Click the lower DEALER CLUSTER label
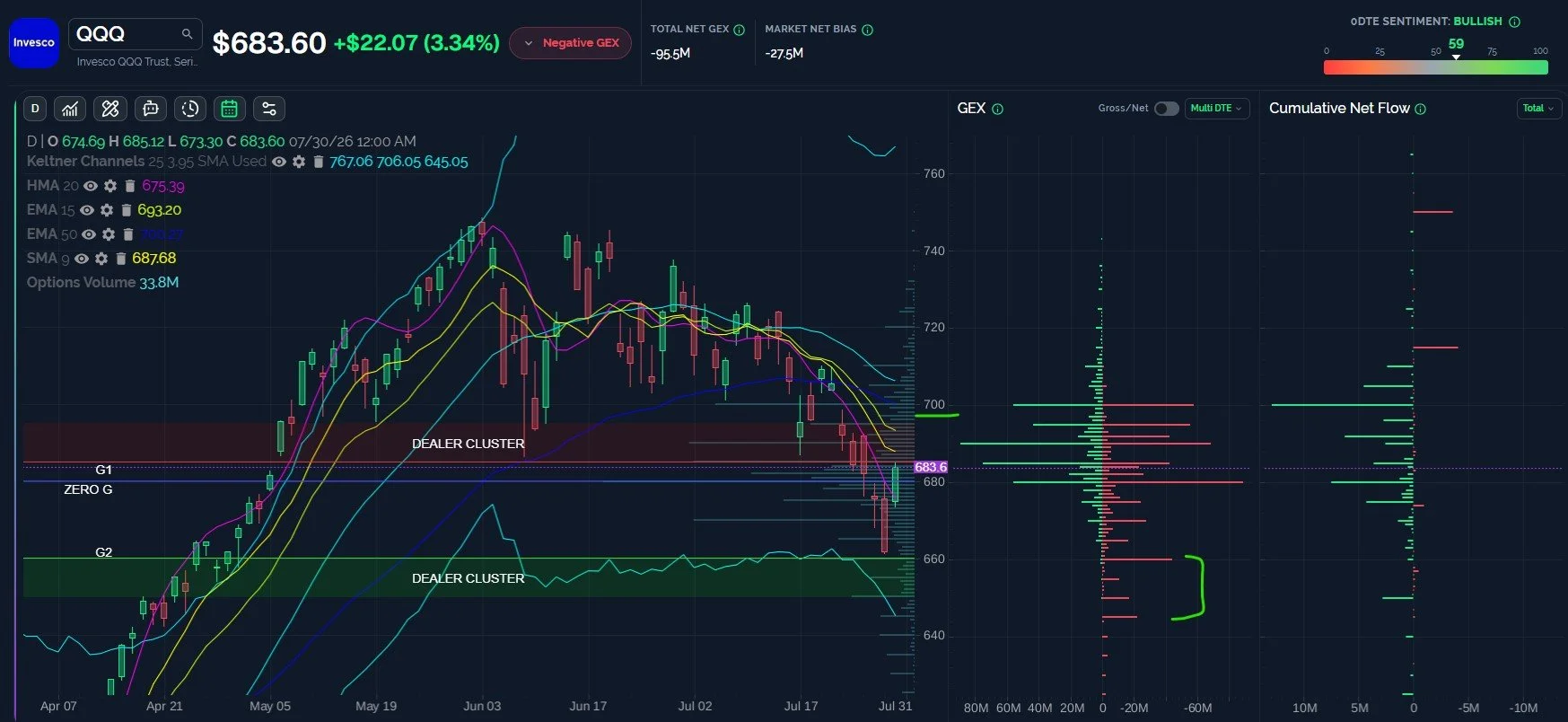Viewport: 1568px width, 722px height. (x=468, y=578)
